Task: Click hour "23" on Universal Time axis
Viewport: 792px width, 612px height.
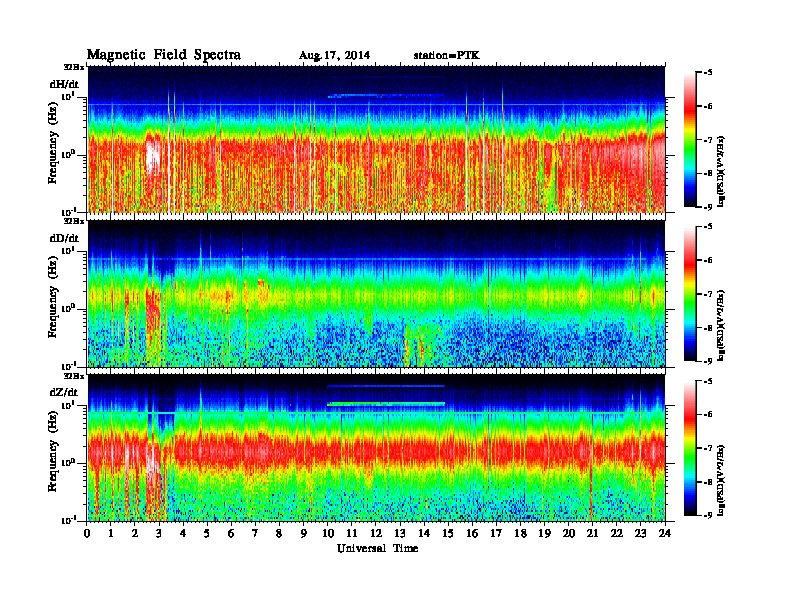Action: pyautogui.click(x=641, y=533)
